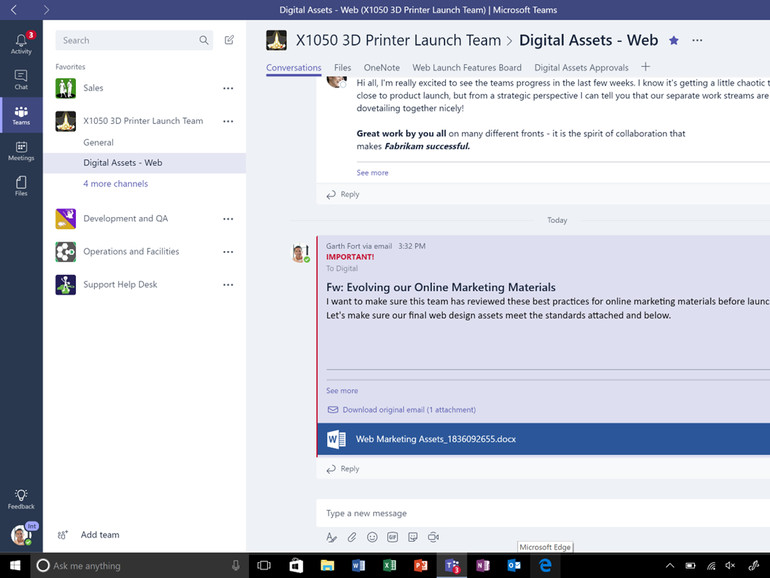
Task: Open the Sales team
Action: click(x=93, y=88)
